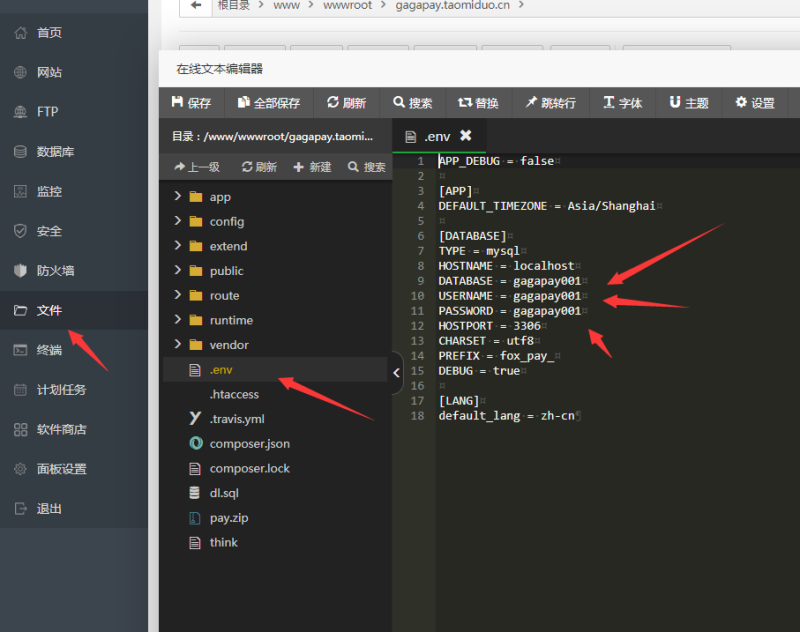Open the 监控 monitoring section
This screenshot has height=632, width=800.
[49, 191]
